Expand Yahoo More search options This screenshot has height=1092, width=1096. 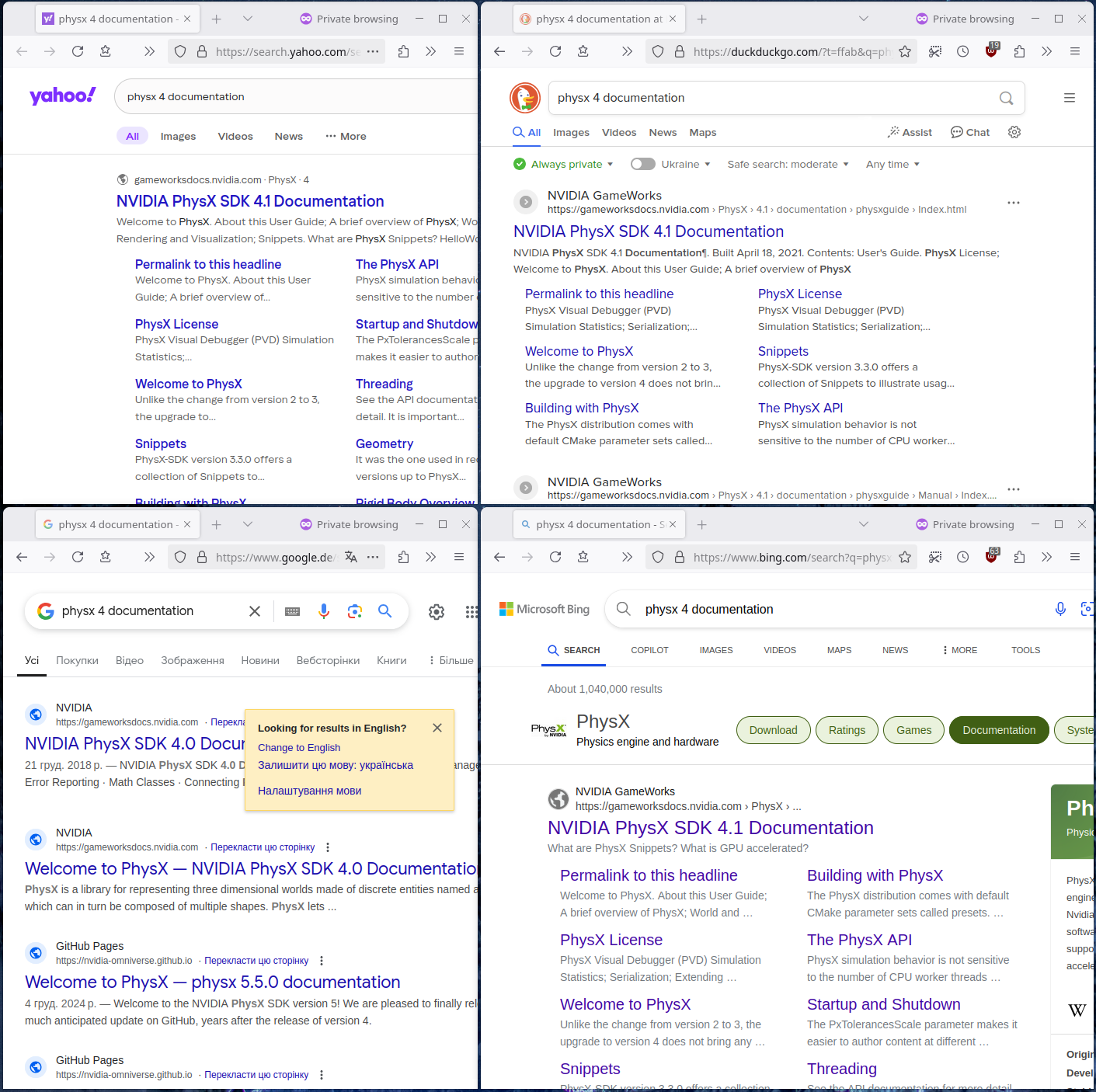[x=346, y=136]
